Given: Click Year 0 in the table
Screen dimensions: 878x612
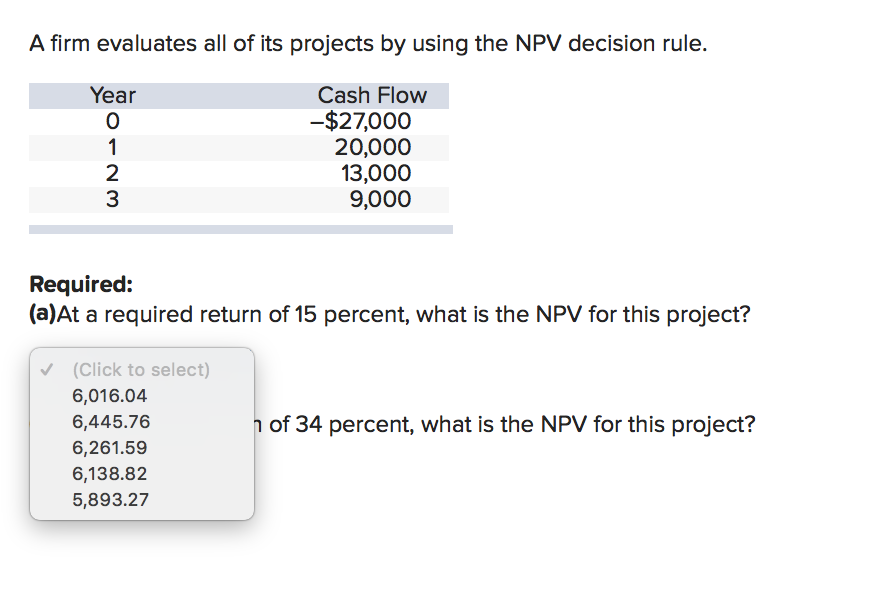Looking at the screenshot, I should [112, 122].
